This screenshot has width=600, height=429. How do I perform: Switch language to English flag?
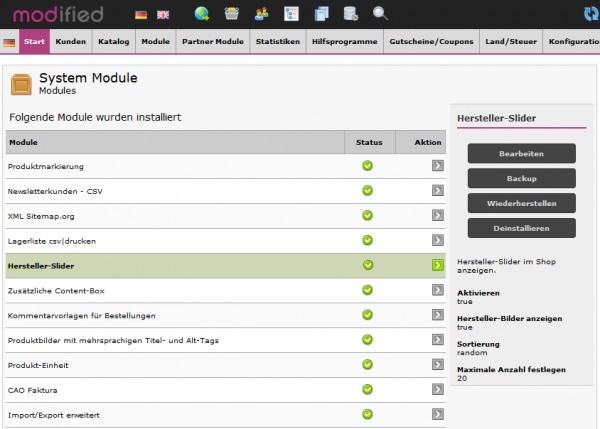(x=162, y=14)
